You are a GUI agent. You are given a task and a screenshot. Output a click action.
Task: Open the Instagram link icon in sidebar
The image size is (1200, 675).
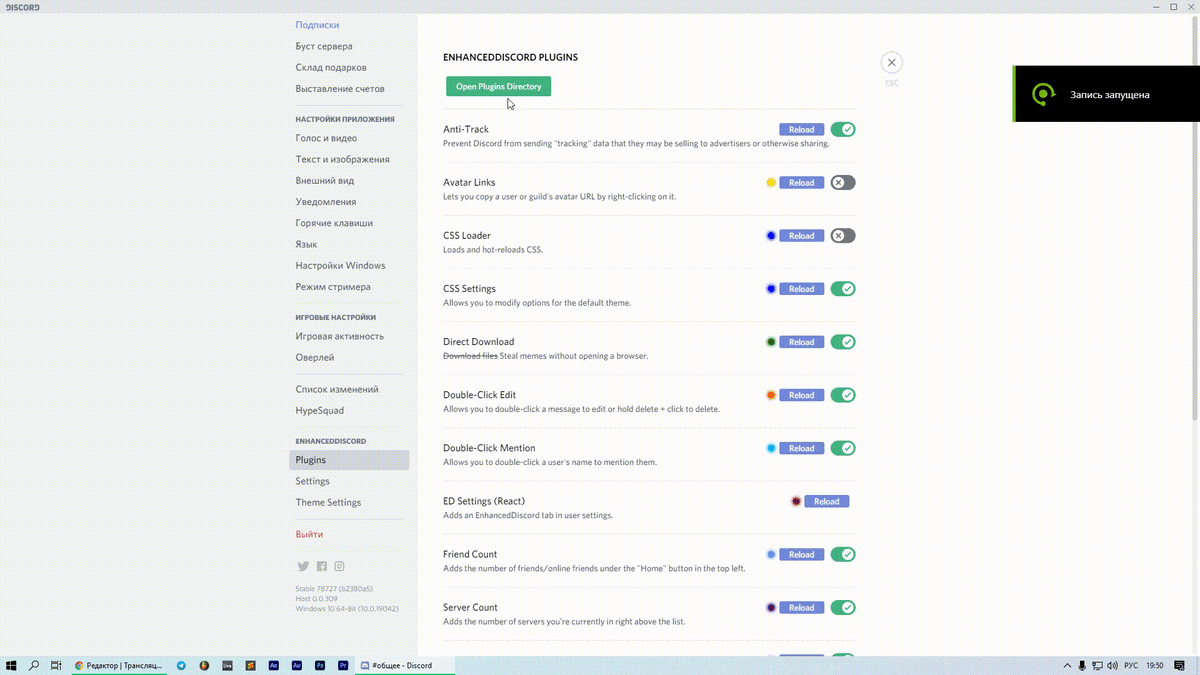click(x=340, y=566)
